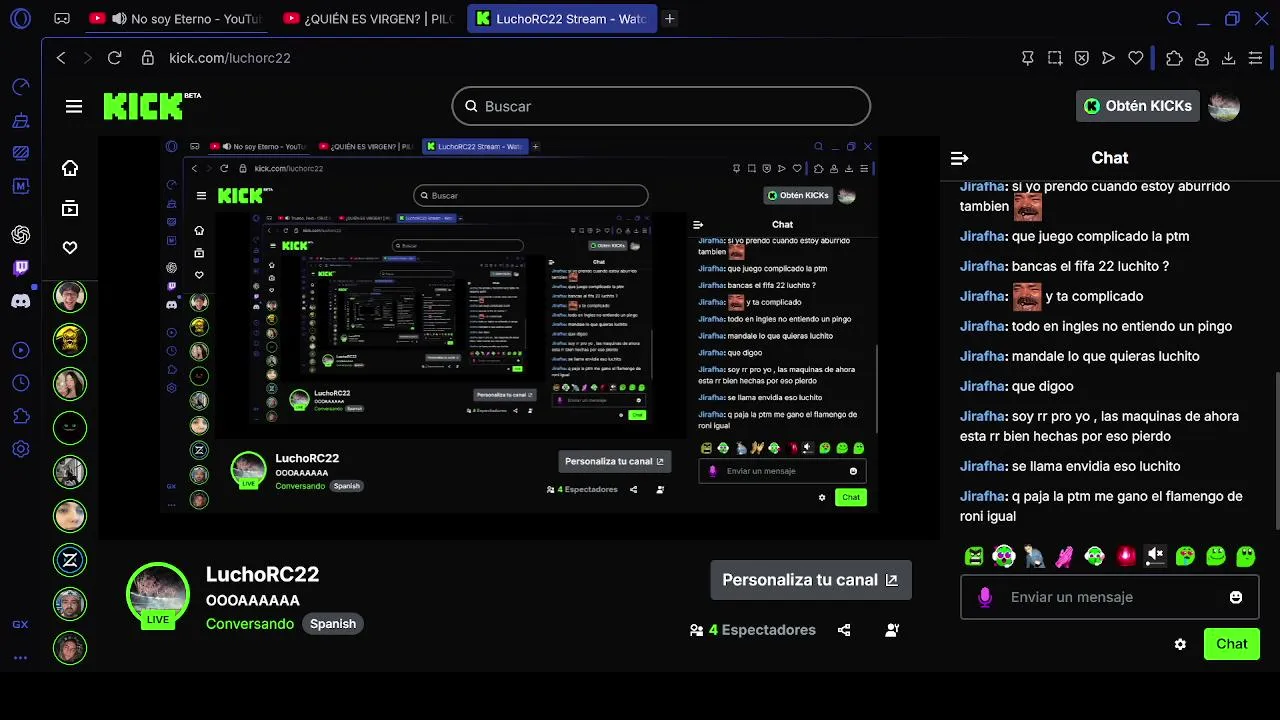Open the emoji picker in message box
This screenshot has height=720, width=1280.
(x=1236, y=597)
